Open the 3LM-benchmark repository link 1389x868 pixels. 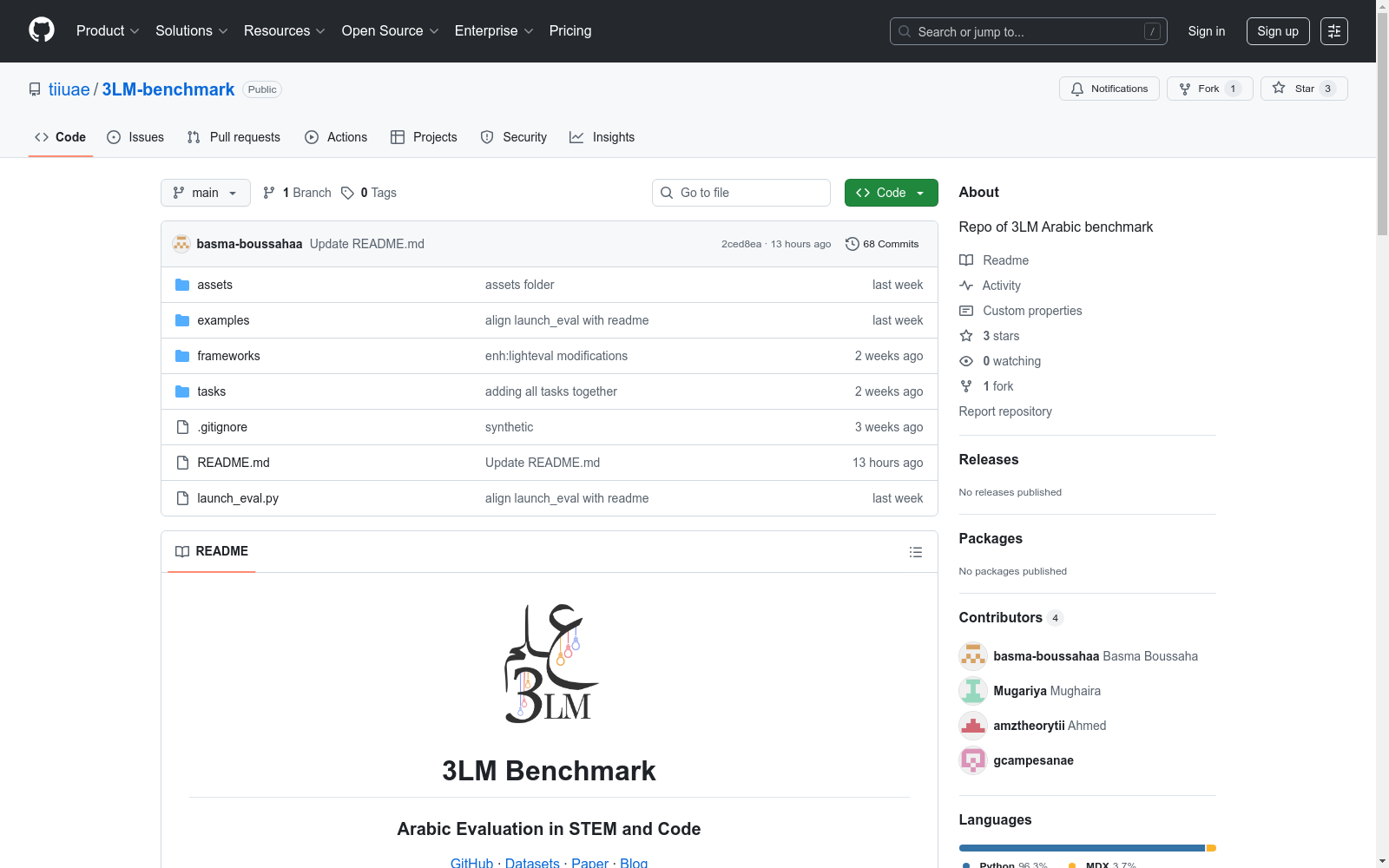pyautogui.click(x=168, y=89)
